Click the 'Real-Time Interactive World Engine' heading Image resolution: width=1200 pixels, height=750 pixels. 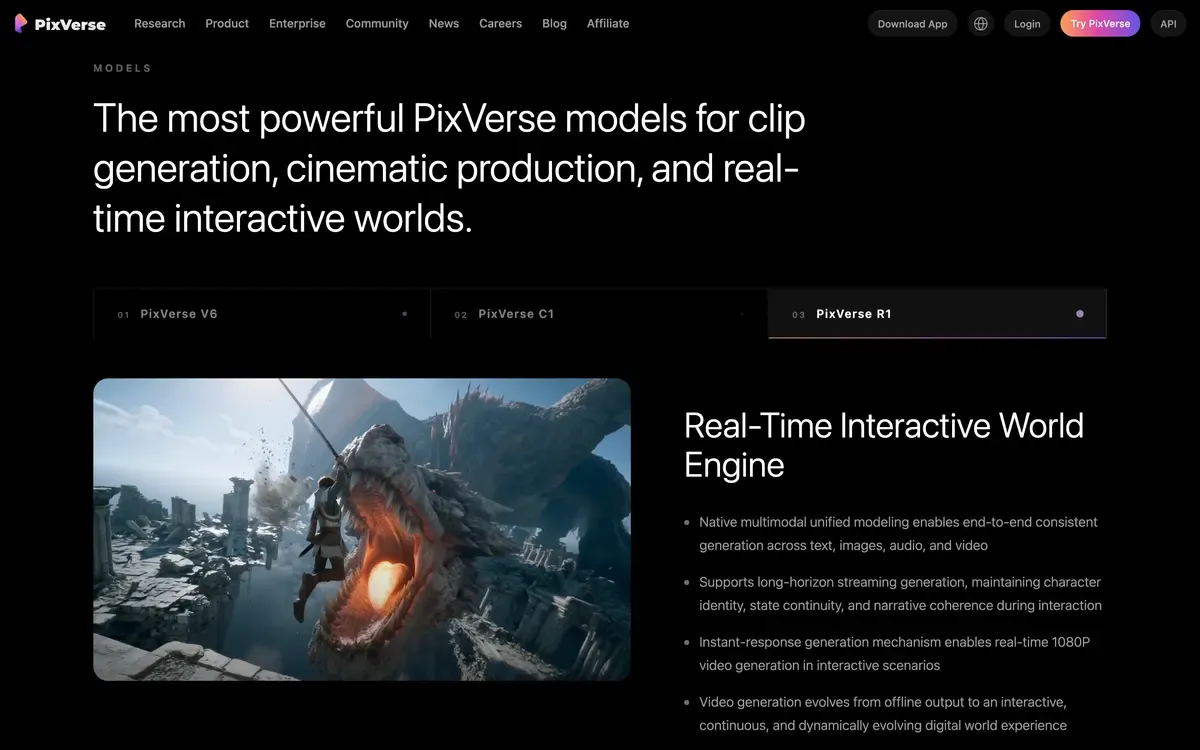884,445
